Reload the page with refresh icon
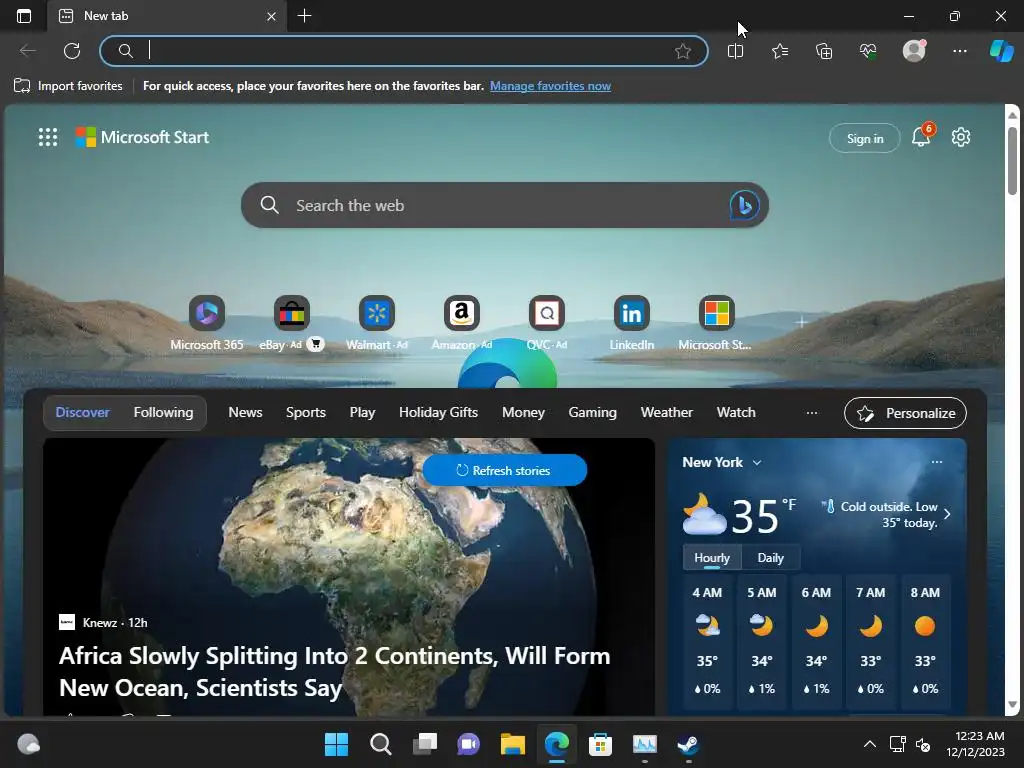Image resolution: width=1024 pixels, height=768 pixels. 72,51
